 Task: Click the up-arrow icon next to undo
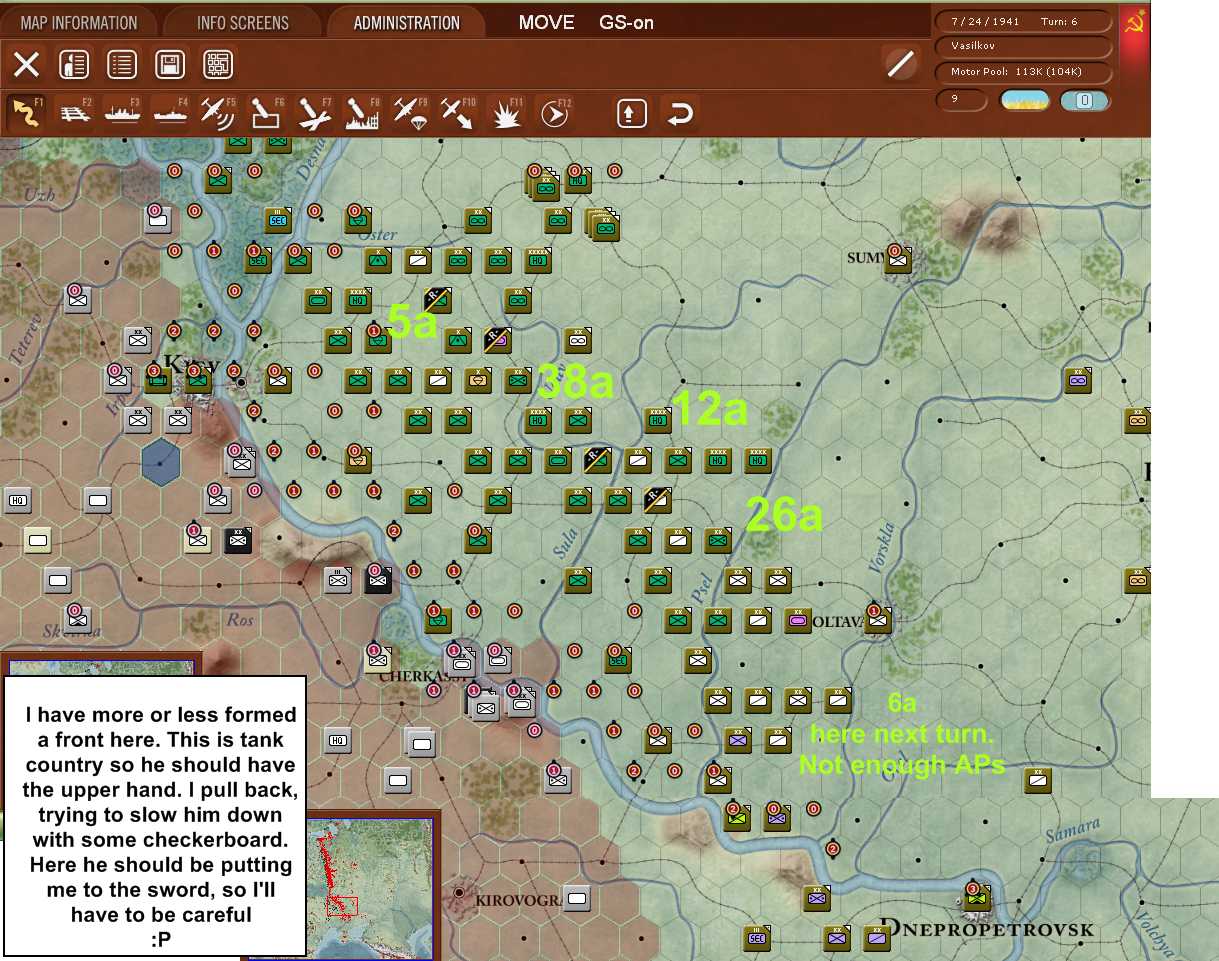pos(631,113)
